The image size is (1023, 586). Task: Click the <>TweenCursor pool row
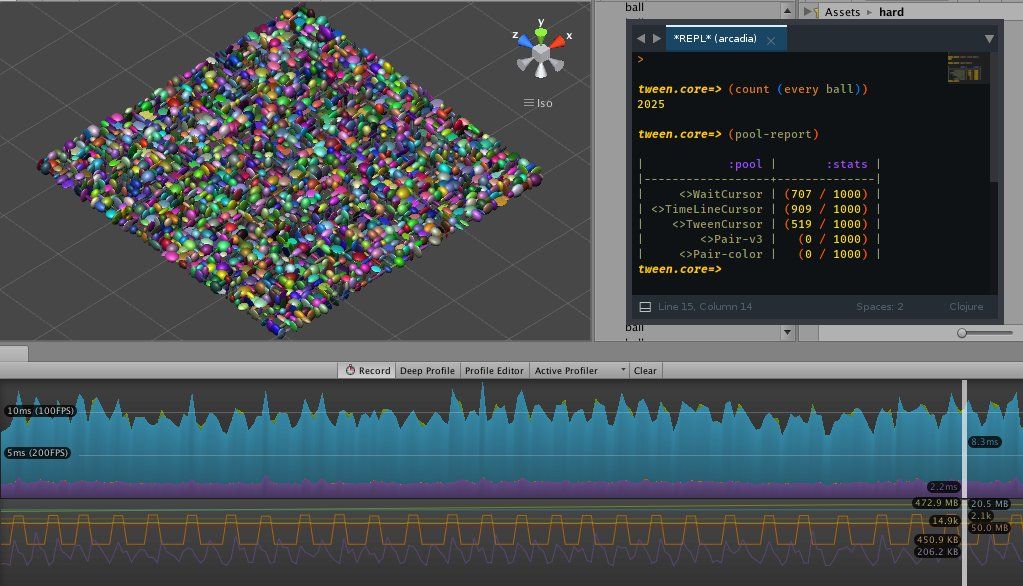[x=759, y=224]
